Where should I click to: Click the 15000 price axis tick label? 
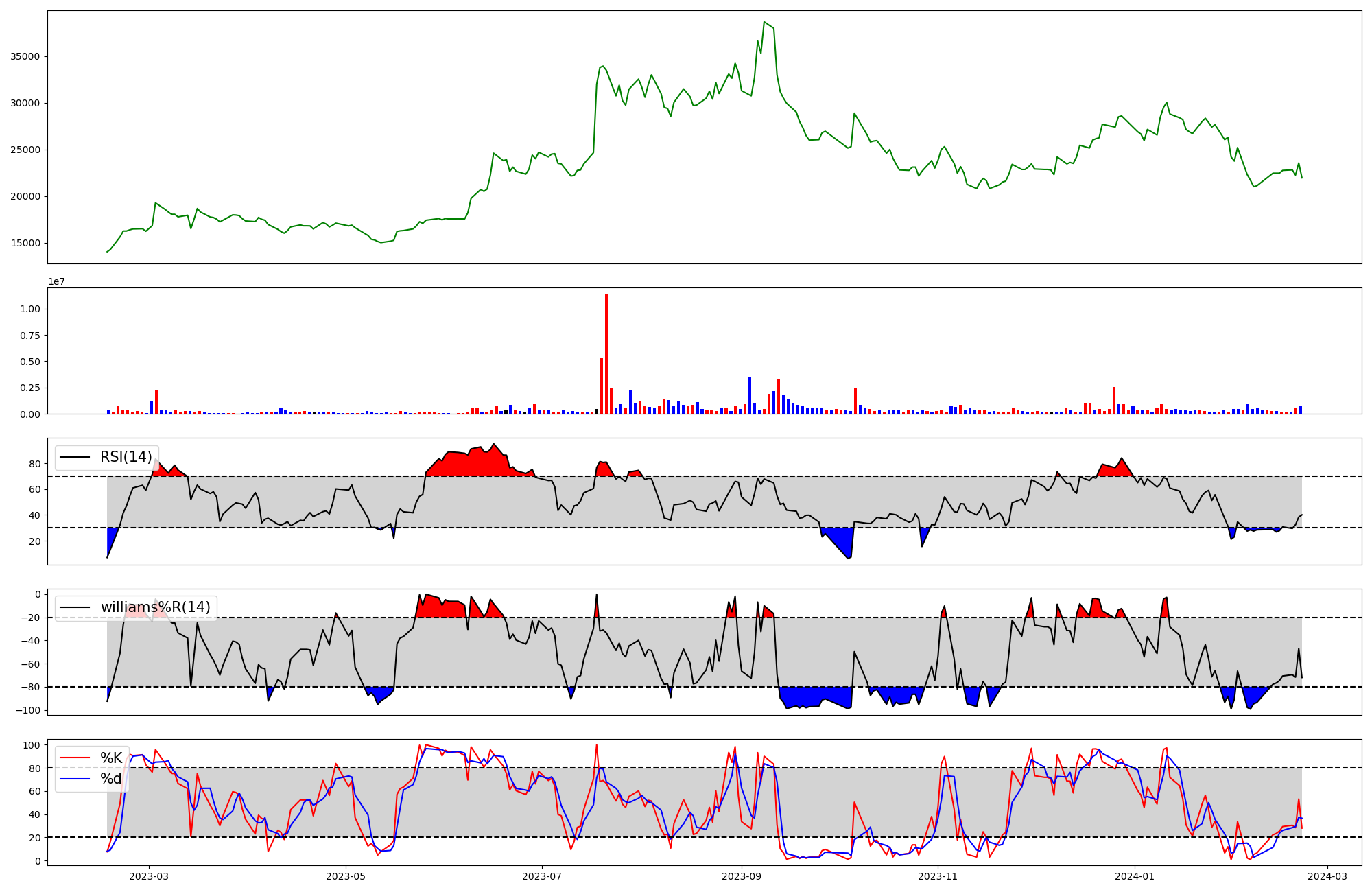coord(25,243)
